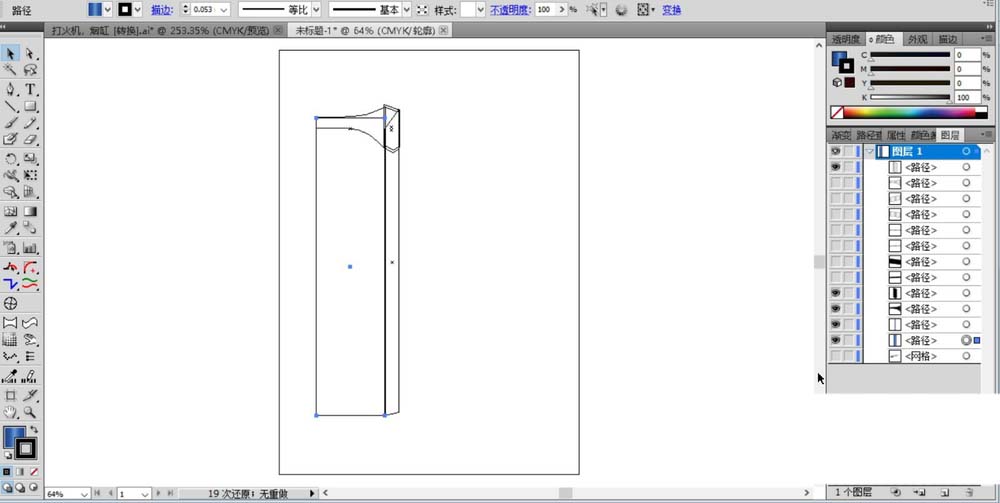Select the Eyedropper tool
The width and height of the screenshot is (1000, 503).
click(11, 228)
